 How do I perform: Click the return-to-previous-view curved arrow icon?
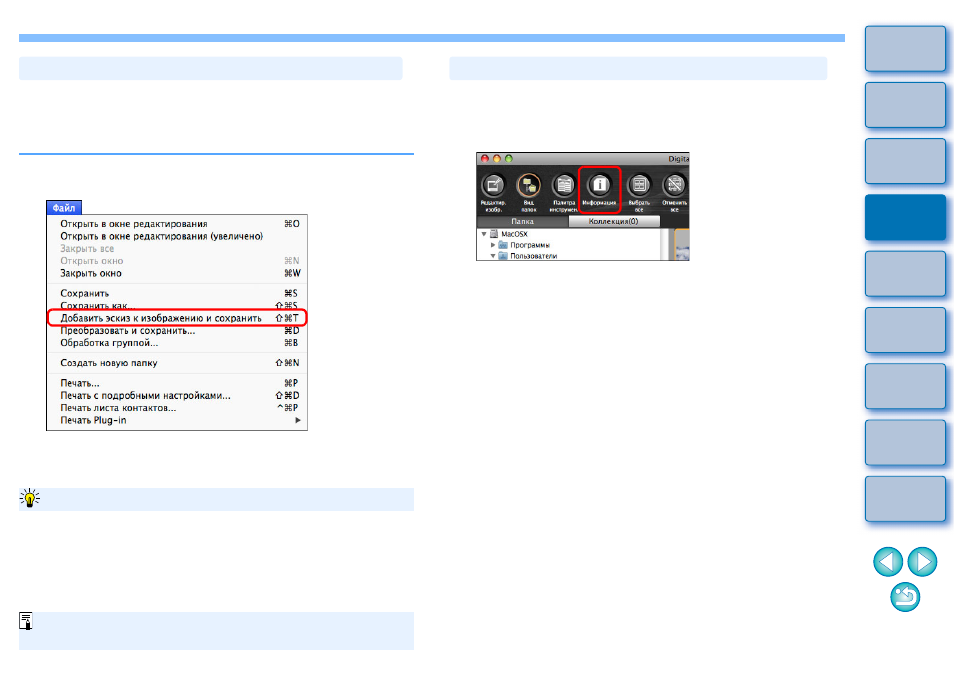coord(905,597)
